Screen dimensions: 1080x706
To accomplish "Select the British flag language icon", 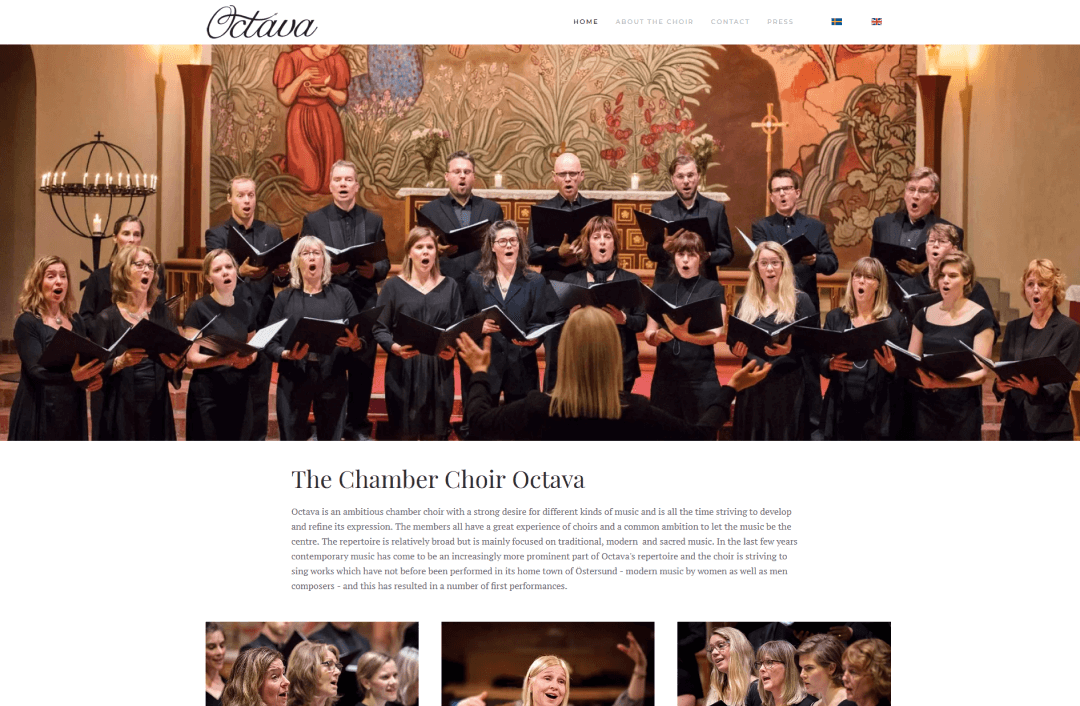I will click(x=876, y=21).
